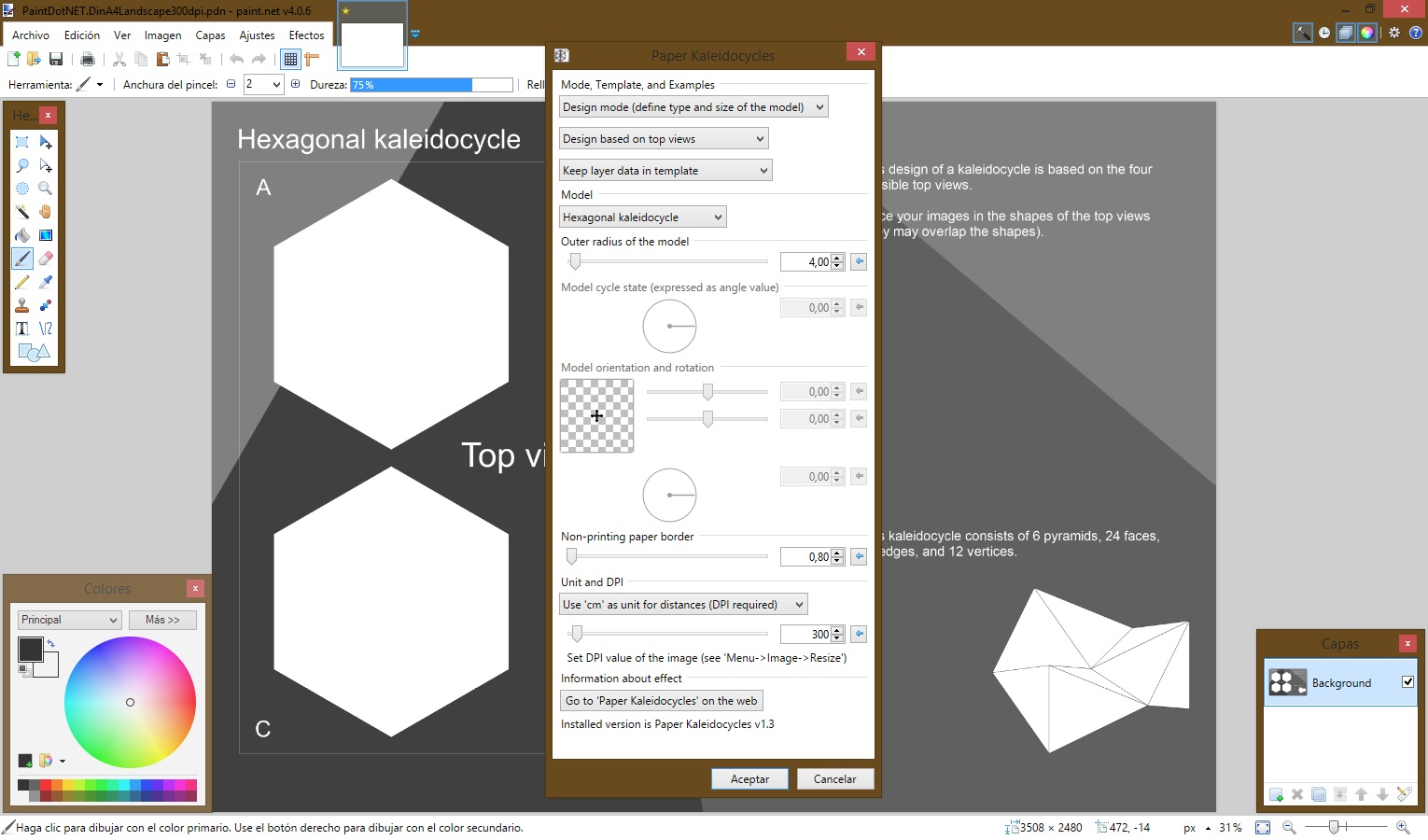Open the Capas menu
The image size is (1428, 840).
[x=210, y=35]
